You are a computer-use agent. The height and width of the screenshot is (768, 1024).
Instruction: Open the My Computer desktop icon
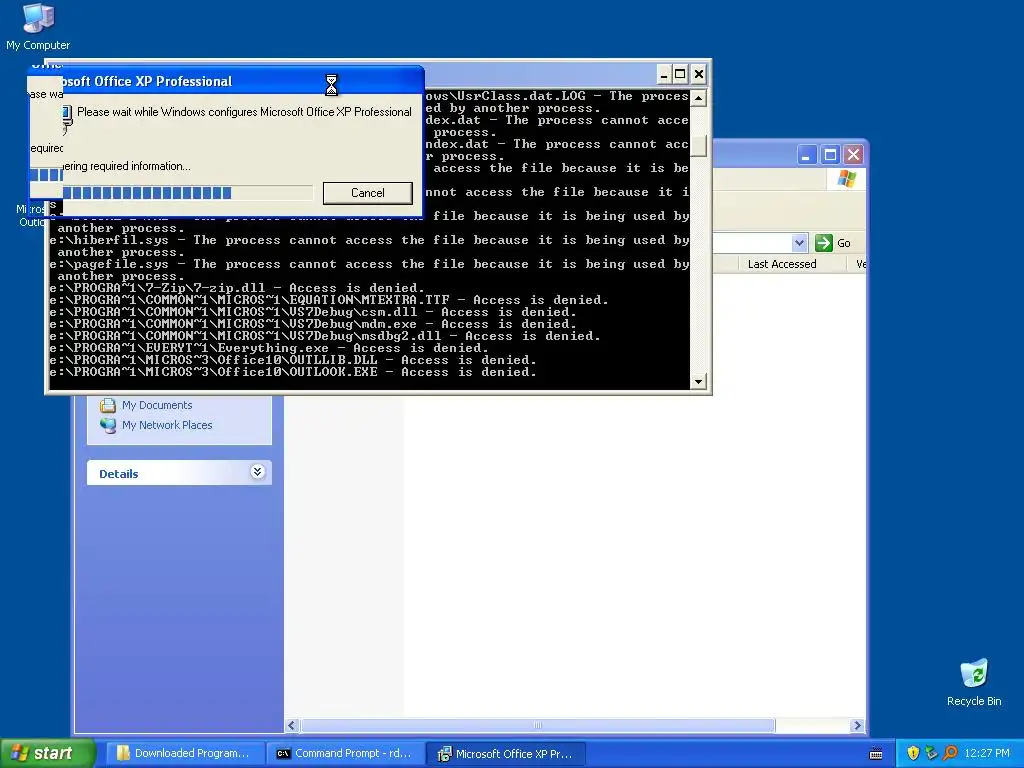(38, 26)
